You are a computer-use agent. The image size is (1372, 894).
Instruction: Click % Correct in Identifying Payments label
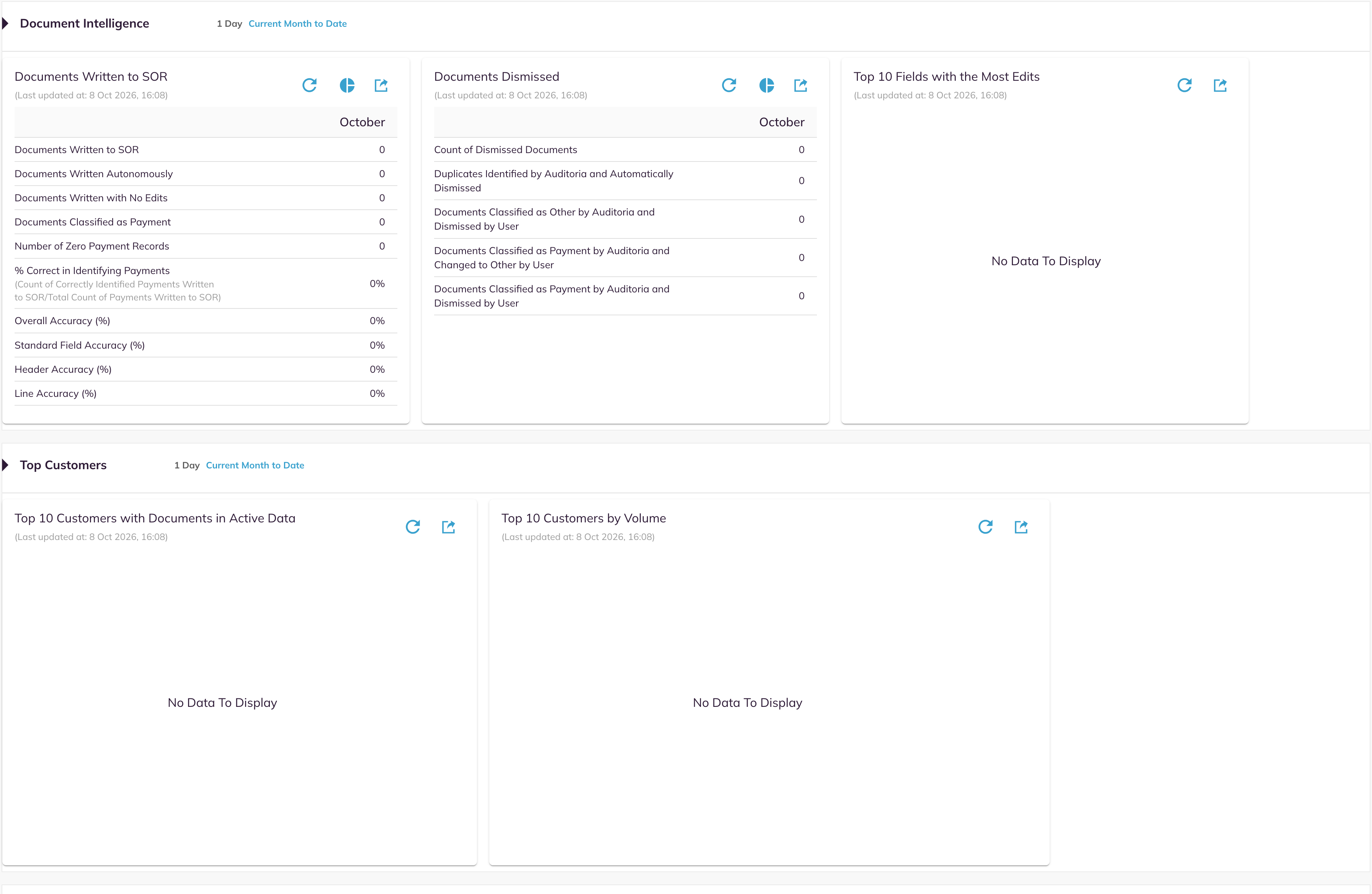92,270
